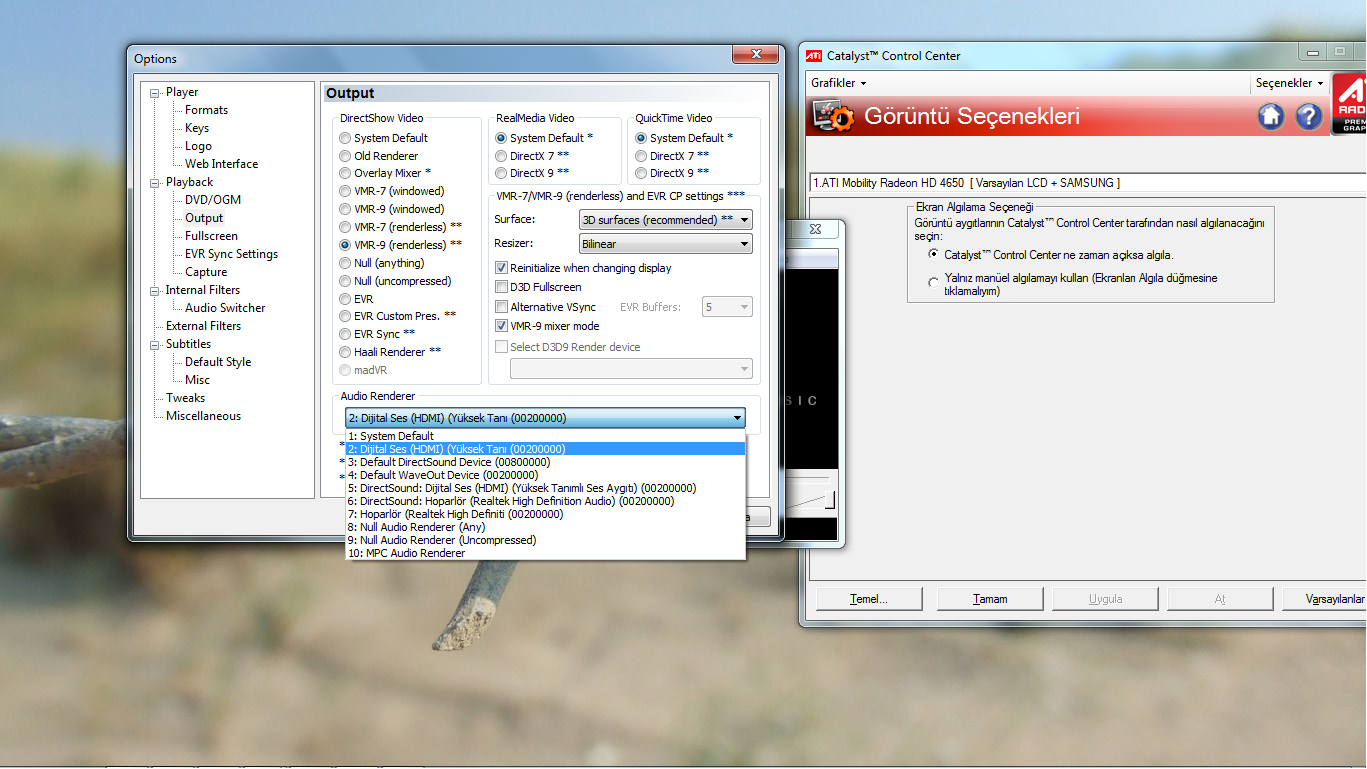1367x769 pixels.
Task: Open the Resizer Bilinear dropdown
Action: (665, 243)
